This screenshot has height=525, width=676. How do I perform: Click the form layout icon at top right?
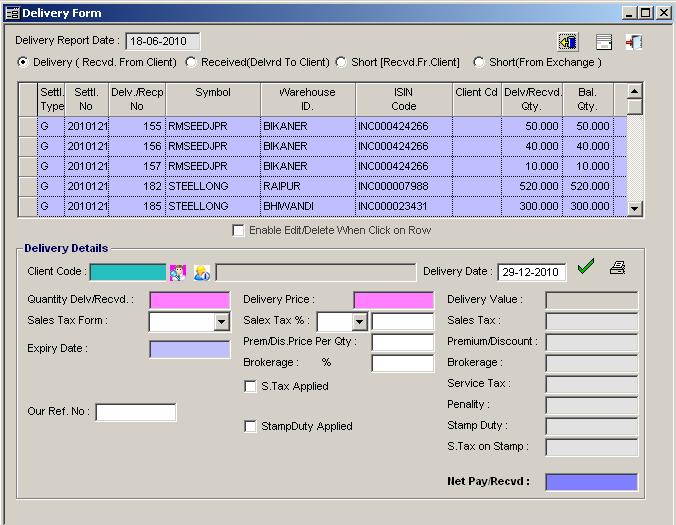coord(603,42)
